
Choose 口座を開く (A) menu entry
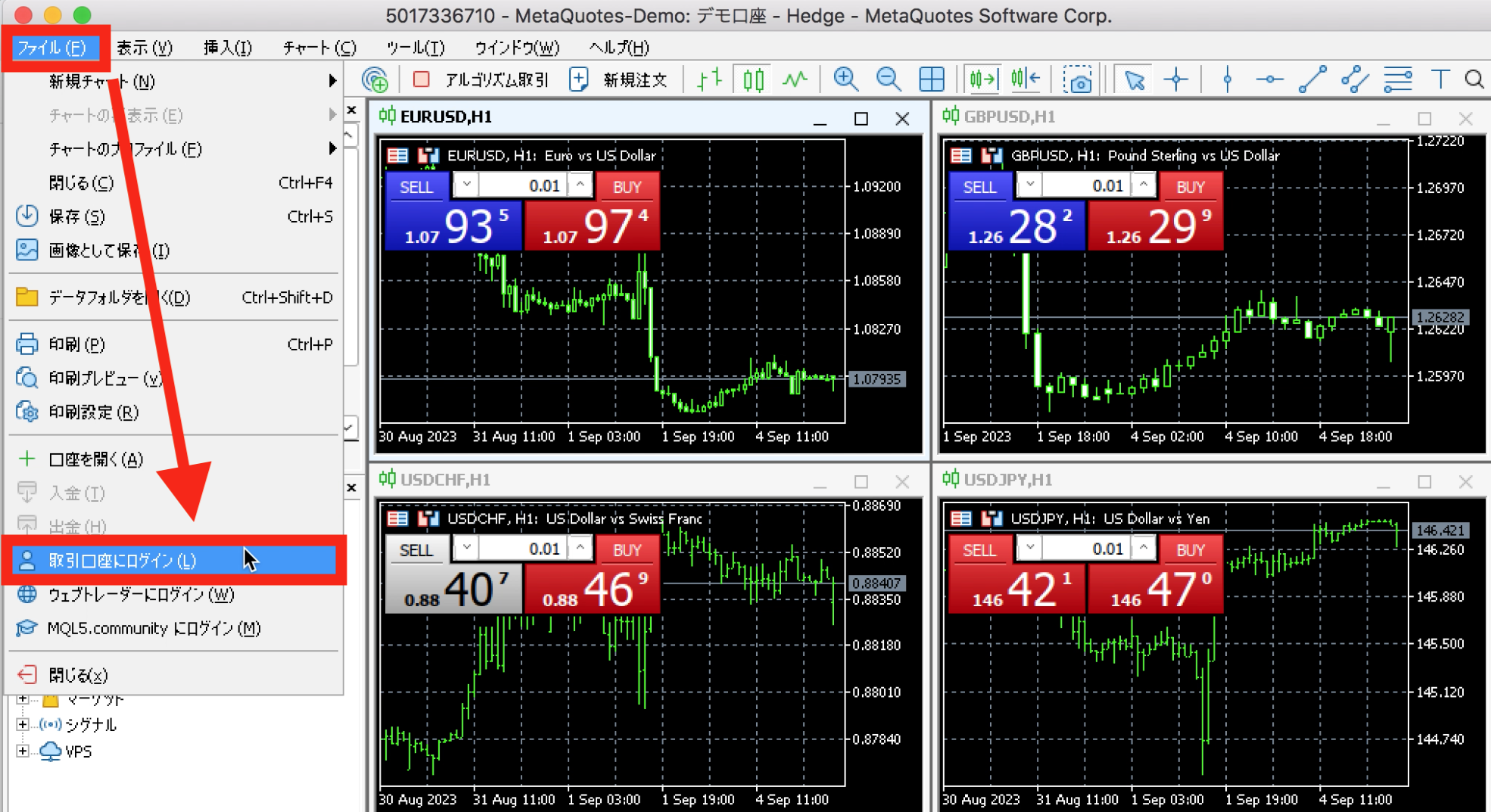(x=173, y=459)
